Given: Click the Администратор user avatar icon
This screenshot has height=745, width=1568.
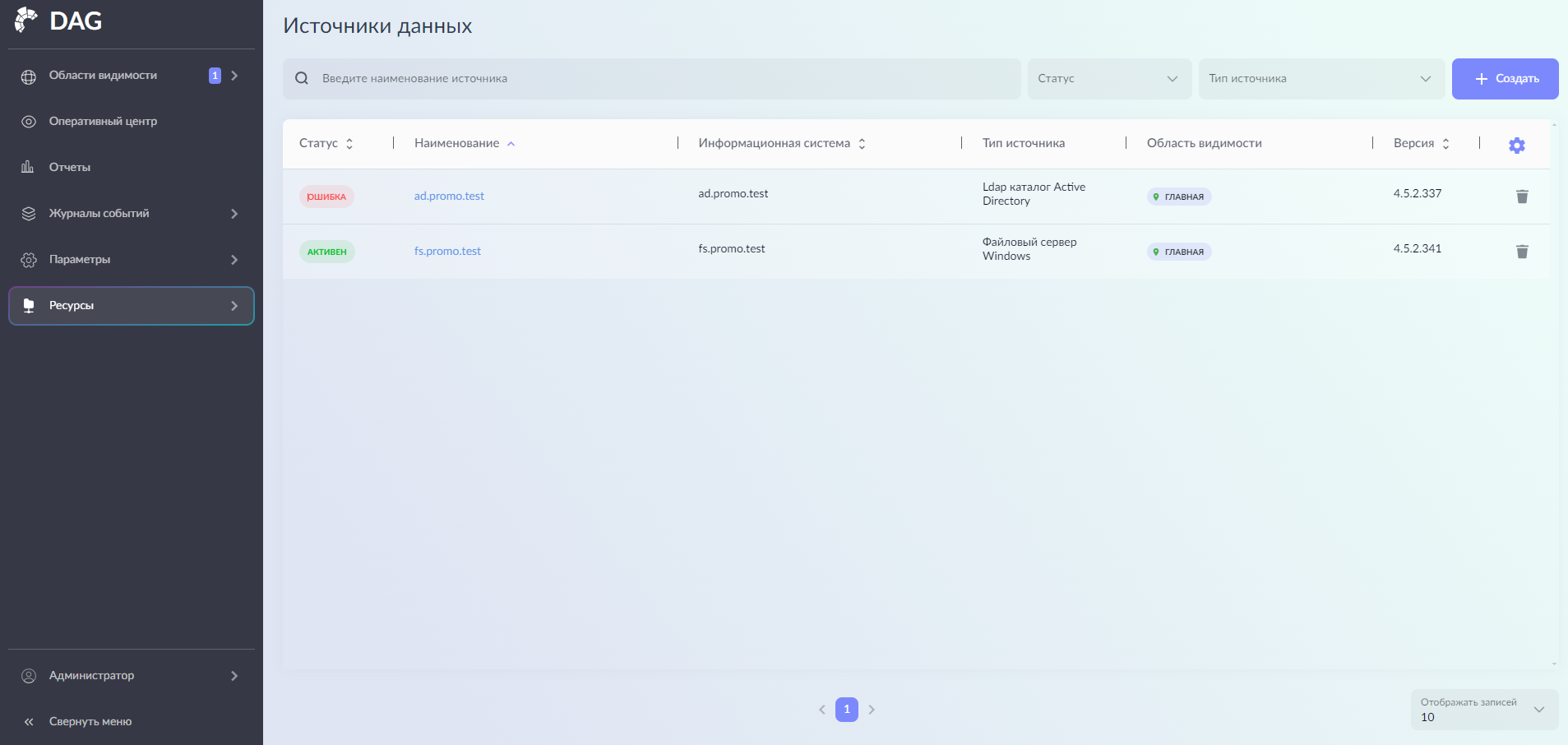Looking at the screenshot, I should [29, 676].
